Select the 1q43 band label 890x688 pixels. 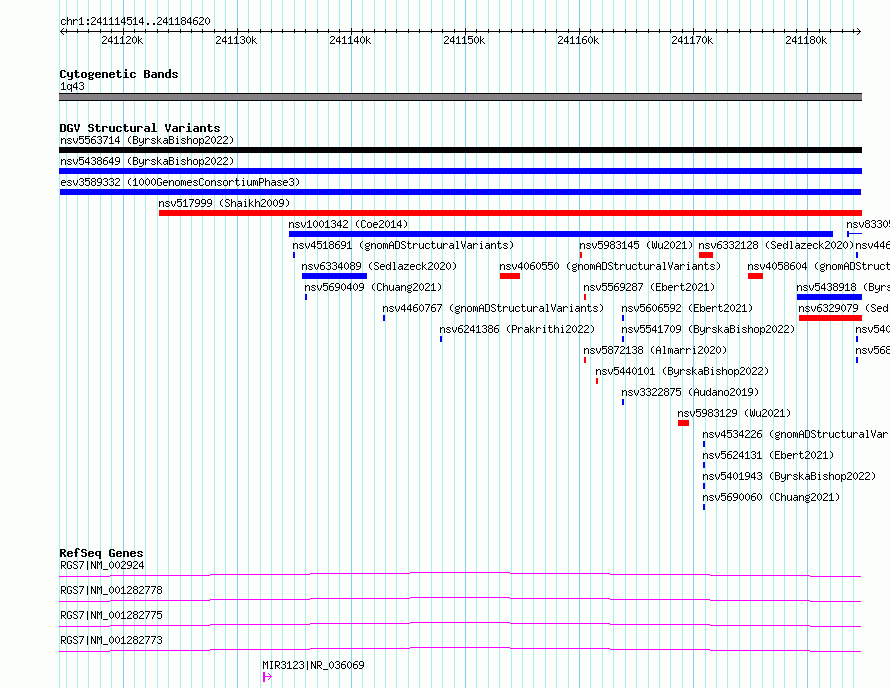point(72,86)
